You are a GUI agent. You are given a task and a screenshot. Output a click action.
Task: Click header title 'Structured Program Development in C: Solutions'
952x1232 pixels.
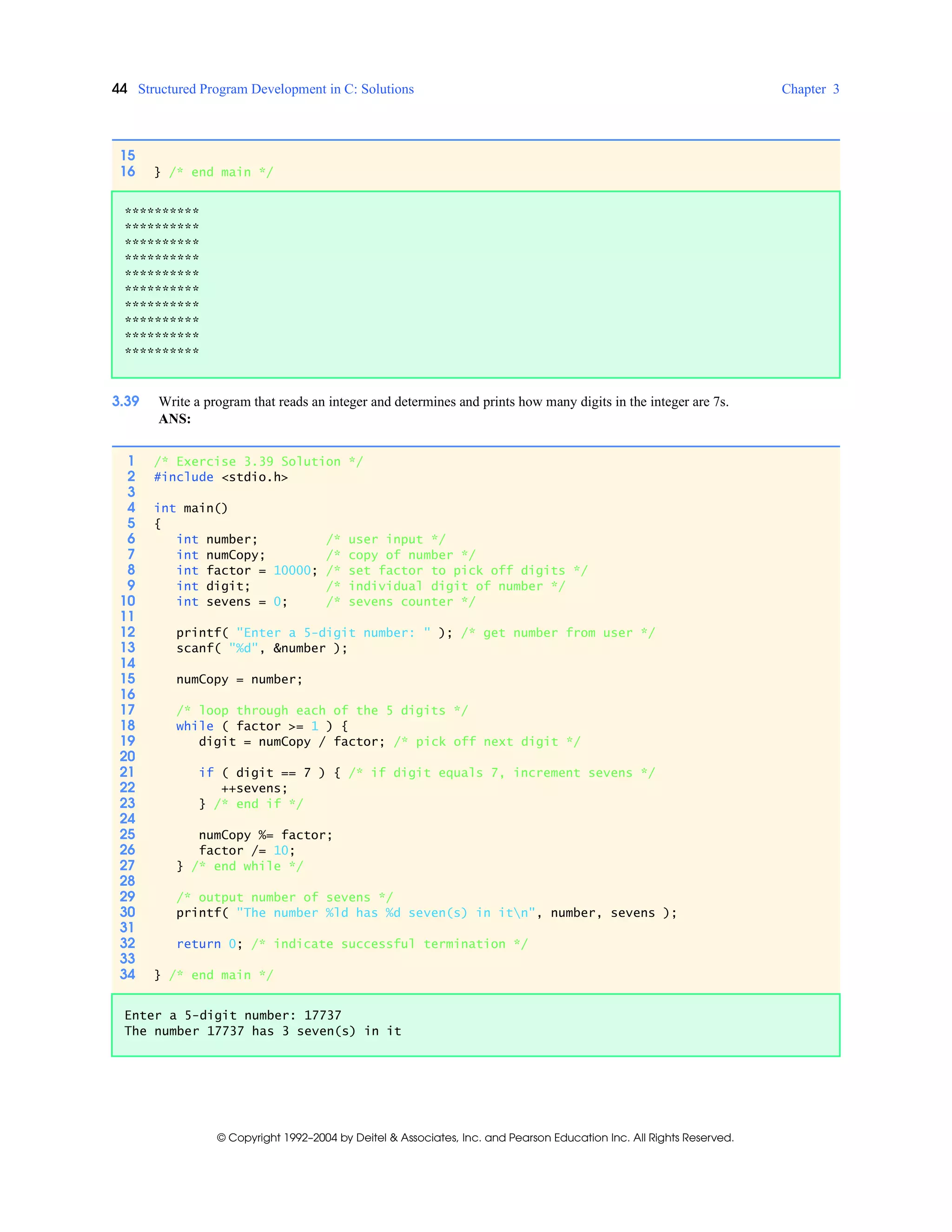click(276, 89)
